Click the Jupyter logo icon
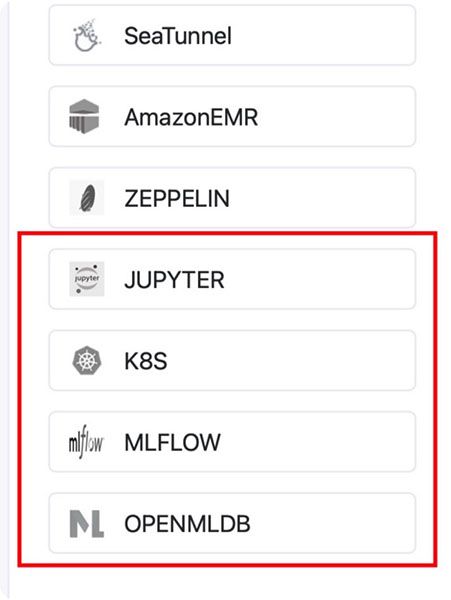 click(x=87, y=279)
